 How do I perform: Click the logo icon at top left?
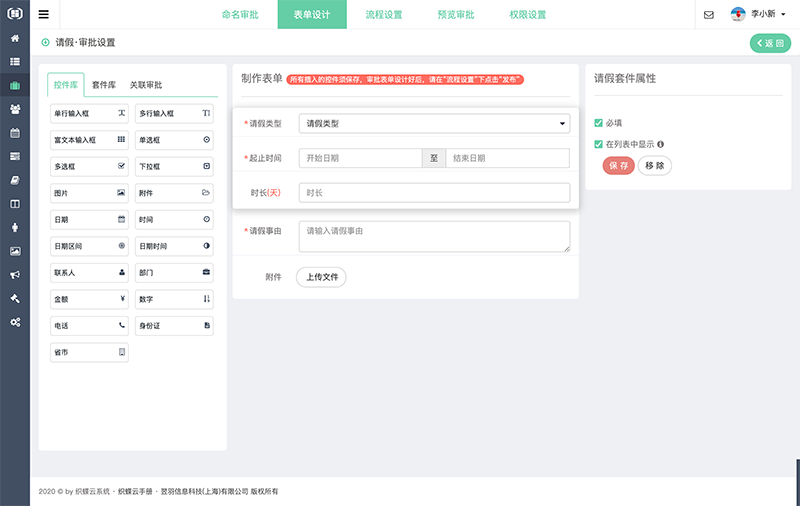click(x=15, y=13)
